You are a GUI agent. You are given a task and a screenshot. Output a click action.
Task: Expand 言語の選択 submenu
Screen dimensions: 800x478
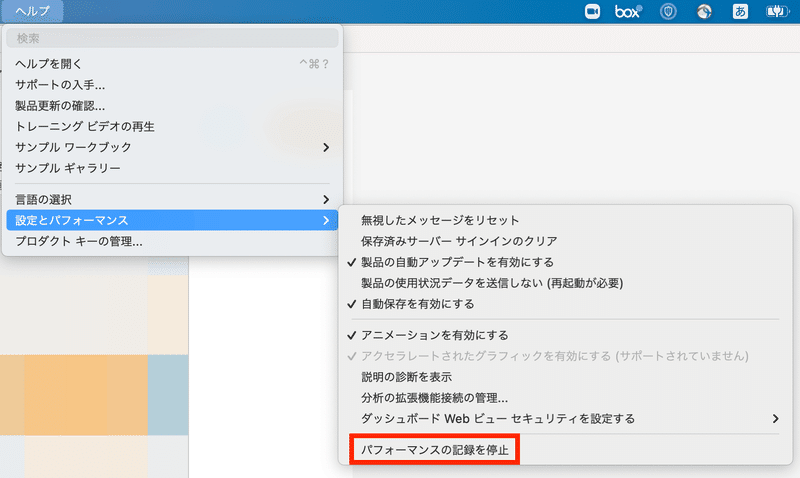(172, 199)
